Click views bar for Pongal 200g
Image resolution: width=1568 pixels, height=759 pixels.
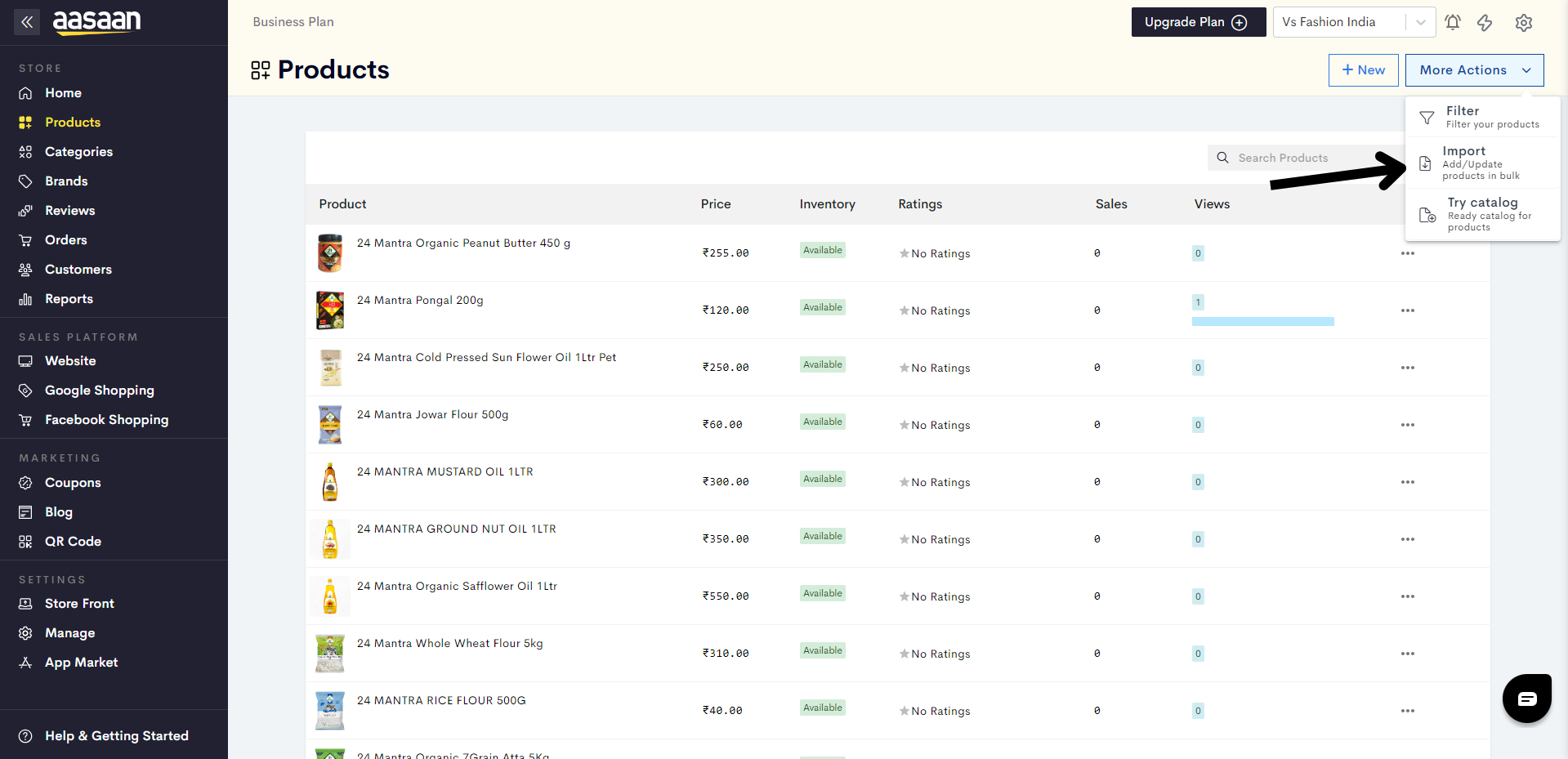click(x=1262, y=322)
